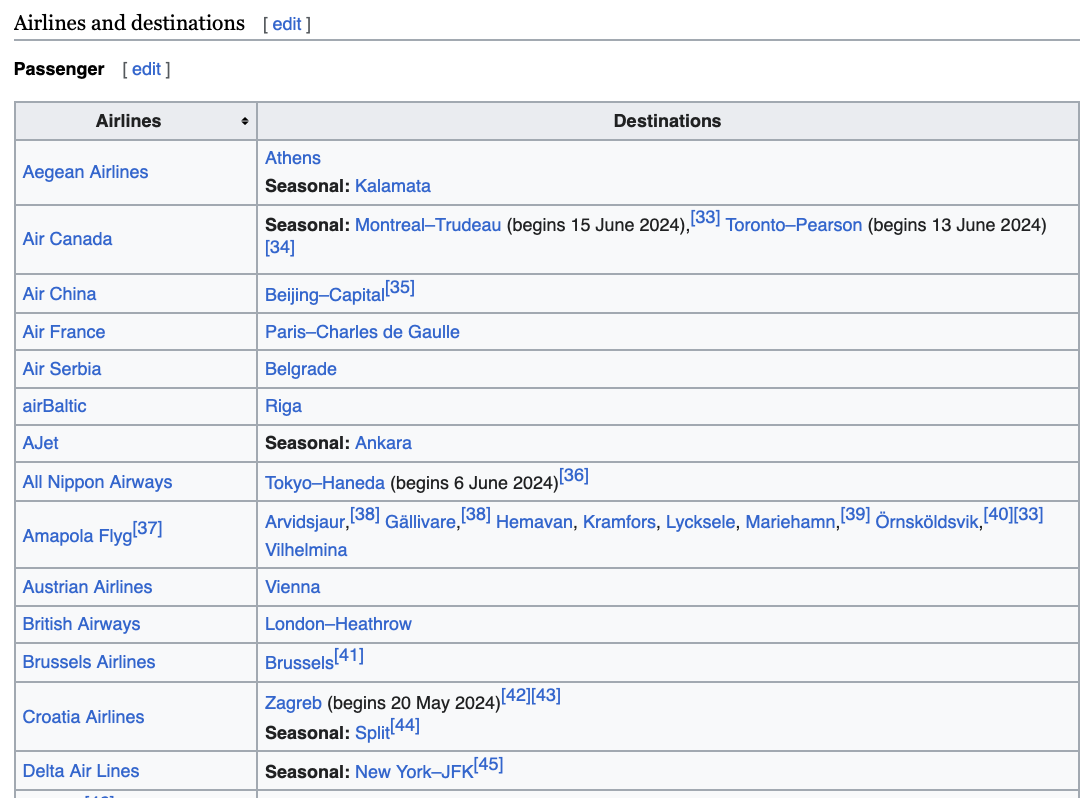The width and height of the screenshot is (1088, 798).
Task: Follow the Vienna destination link
Action: (x=293, y=587)
